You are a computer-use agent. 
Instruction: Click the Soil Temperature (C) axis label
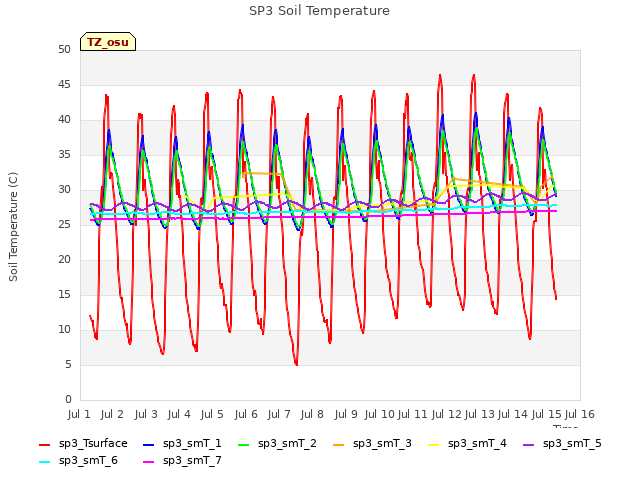pyautogui.click(x=13, y=227)
